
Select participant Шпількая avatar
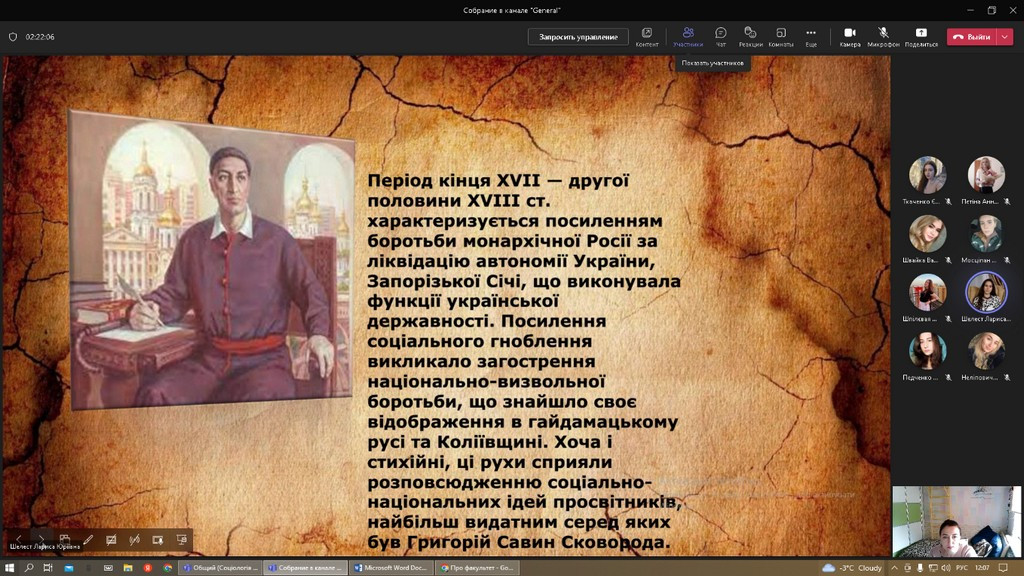[x=927, y=292]
